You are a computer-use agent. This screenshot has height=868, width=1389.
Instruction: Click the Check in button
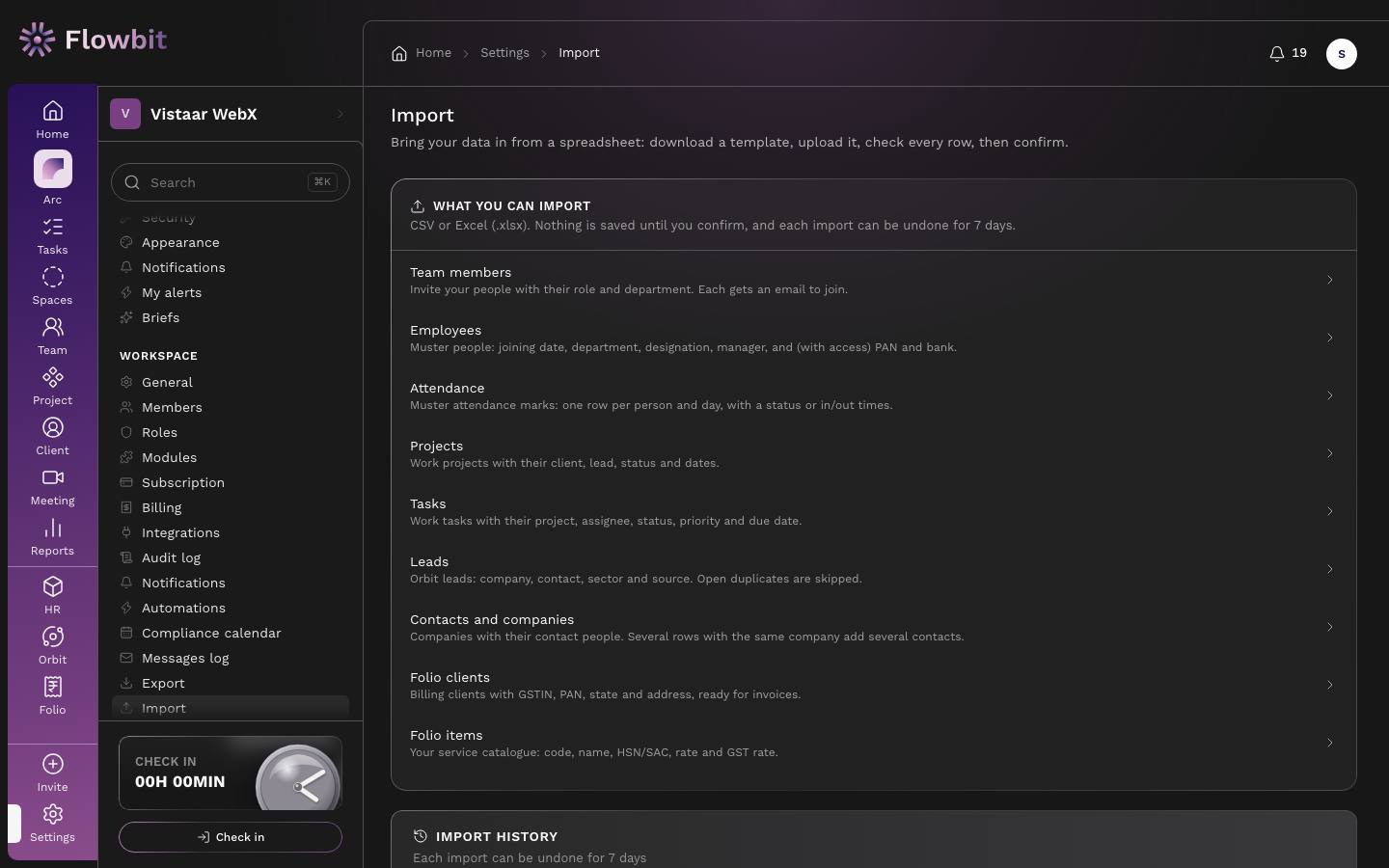pos(231,837)
